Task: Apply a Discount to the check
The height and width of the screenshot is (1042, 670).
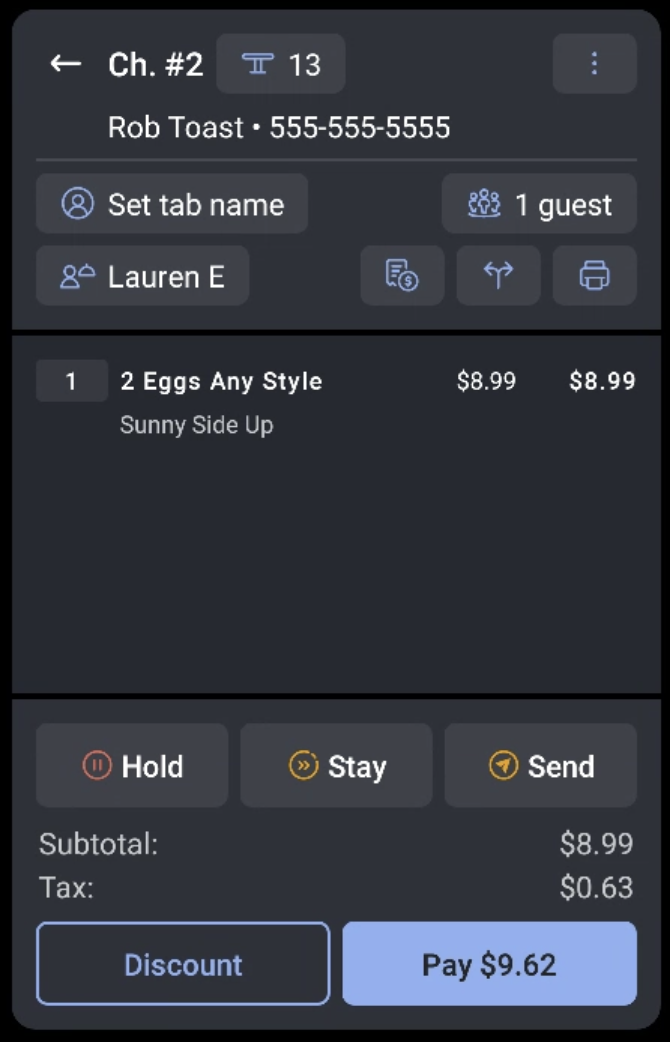Action: [182, 963]
